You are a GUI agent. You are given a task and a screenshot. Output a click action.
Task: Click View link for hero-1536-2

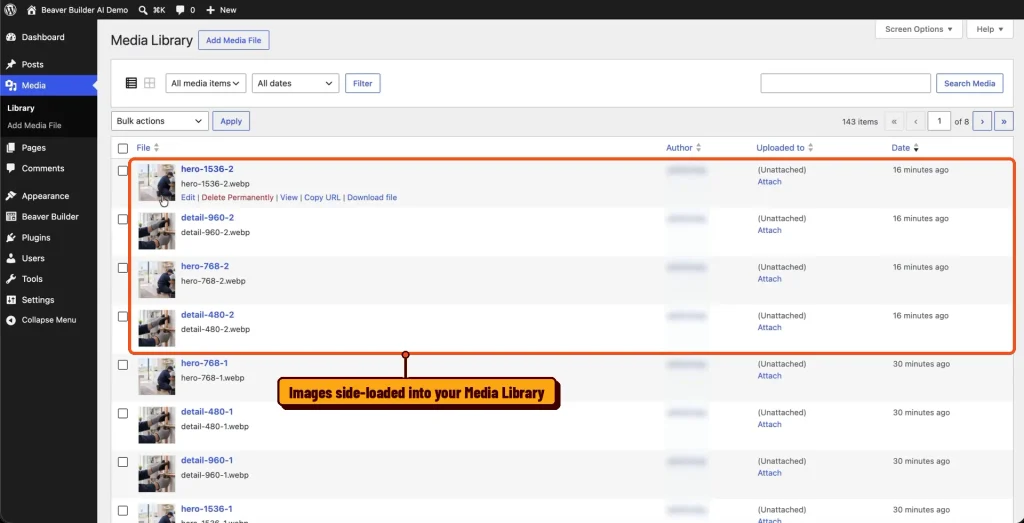pyautogui.click(x=289, y=197)
